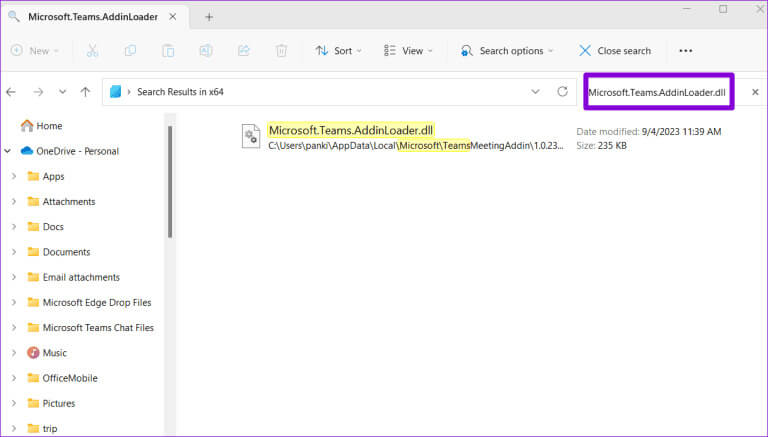This screenshot has height=437, width=768.
Task: Refresh the search results
Action: (x=562, y=92)
